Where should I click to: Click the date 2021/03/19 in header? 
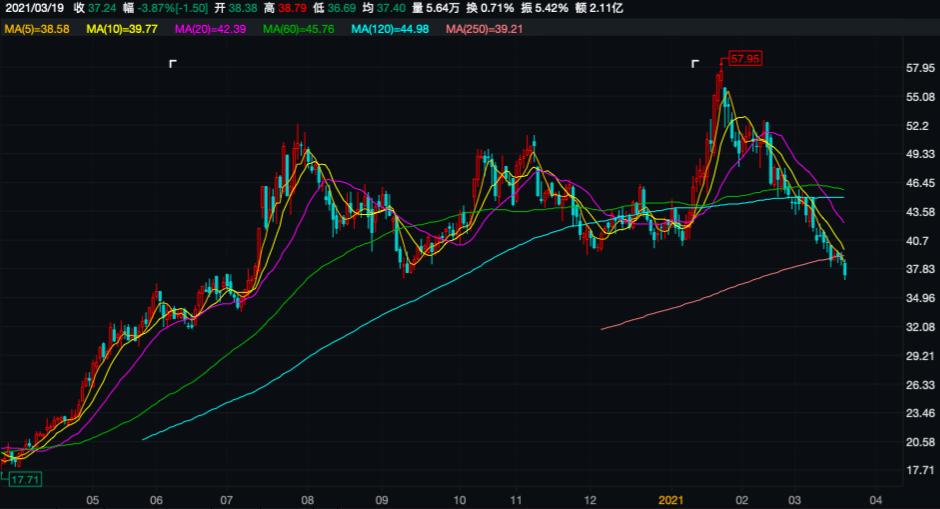[x=34, y=8]
